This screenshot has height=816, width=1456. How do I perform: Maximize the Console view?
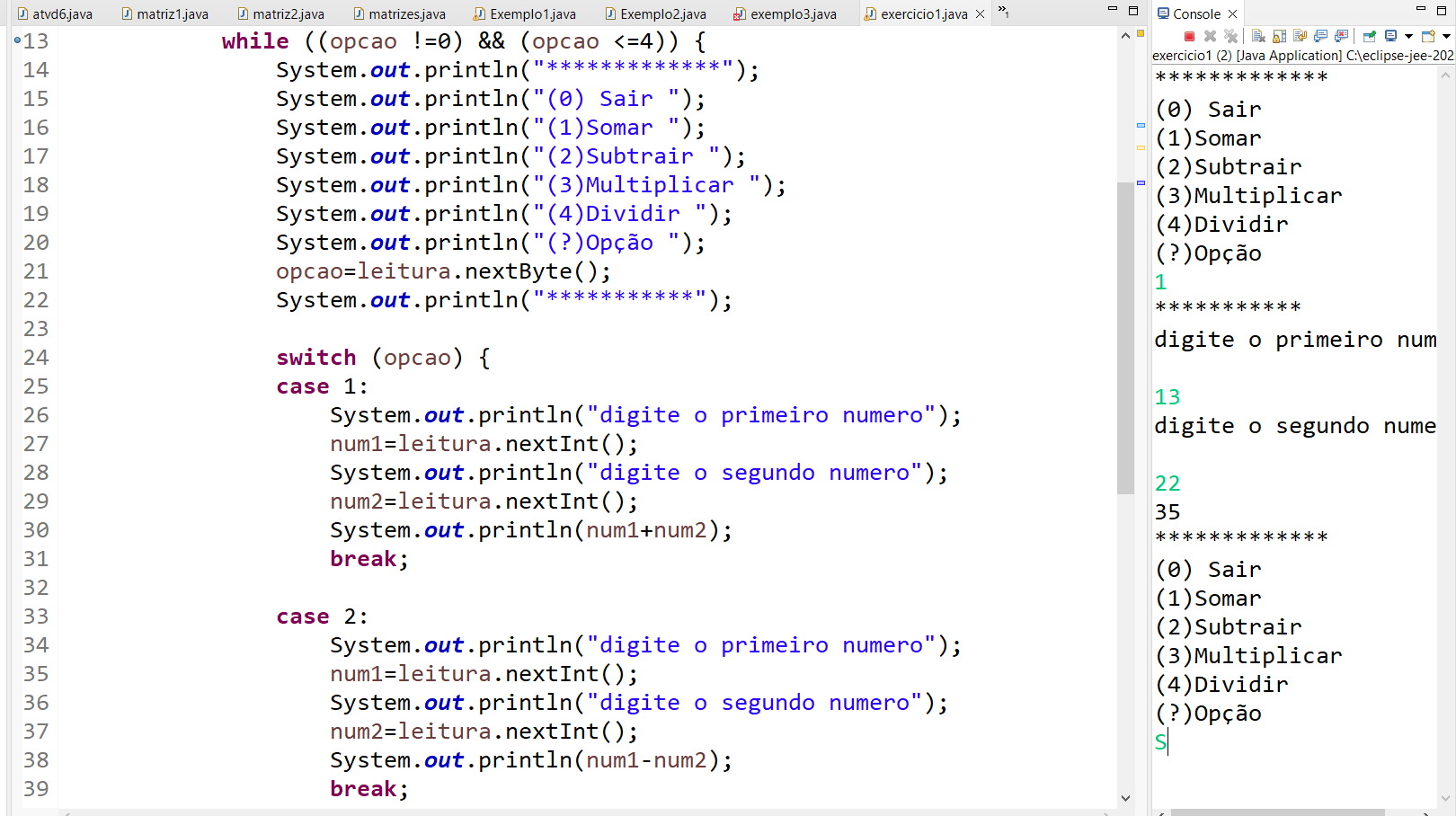1443,11
